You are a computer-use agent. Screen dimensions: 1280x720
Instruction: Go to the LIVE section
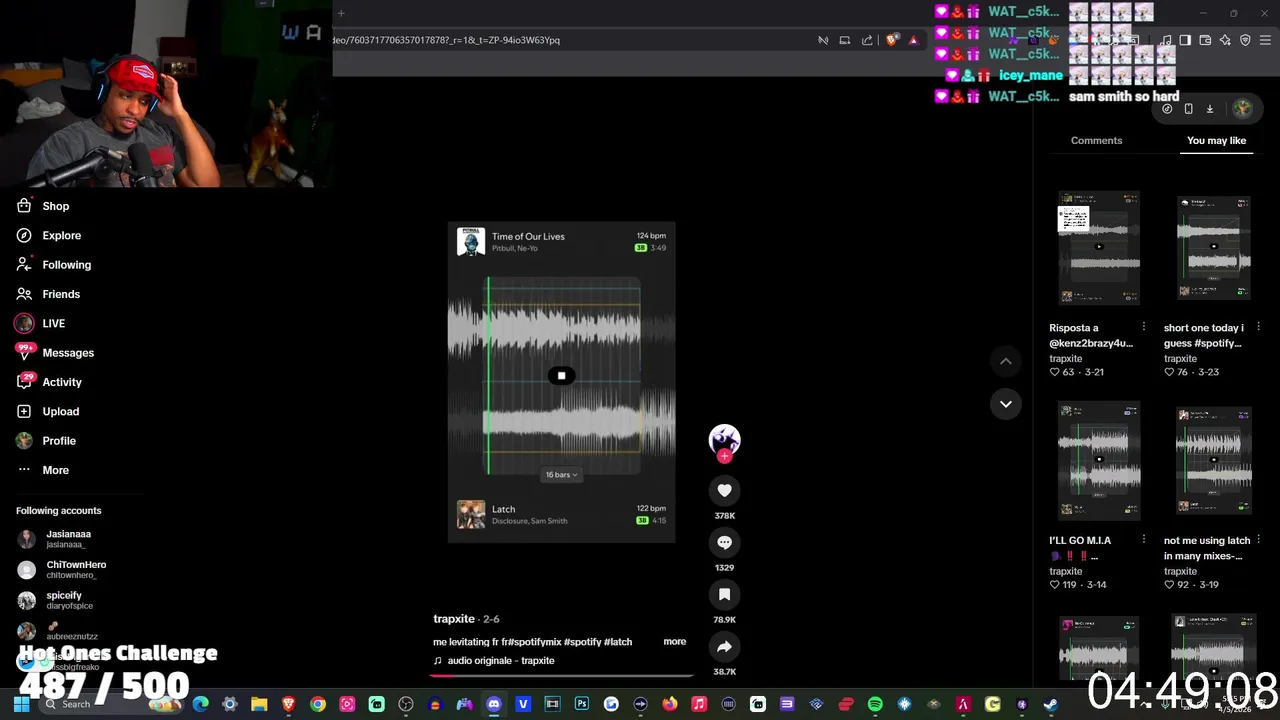(40, 323)
